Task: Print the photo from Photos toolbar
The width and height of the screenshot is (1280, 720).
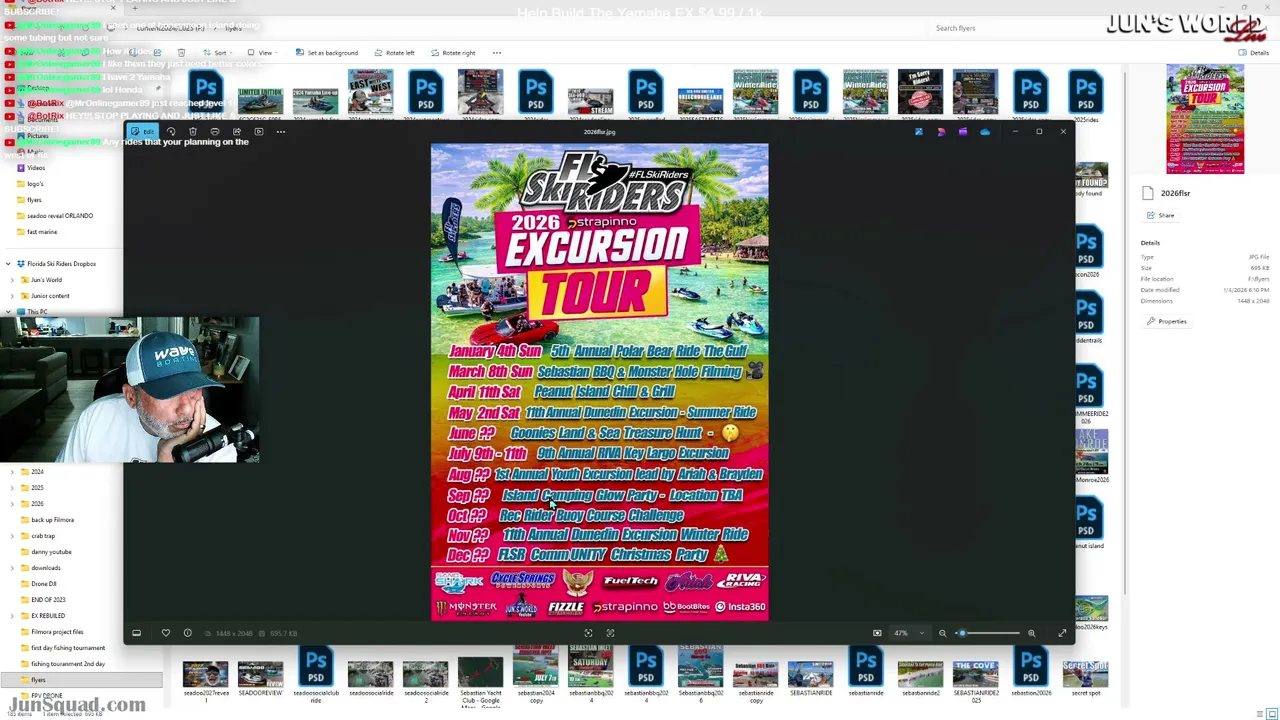Action: tap(215, 132)
